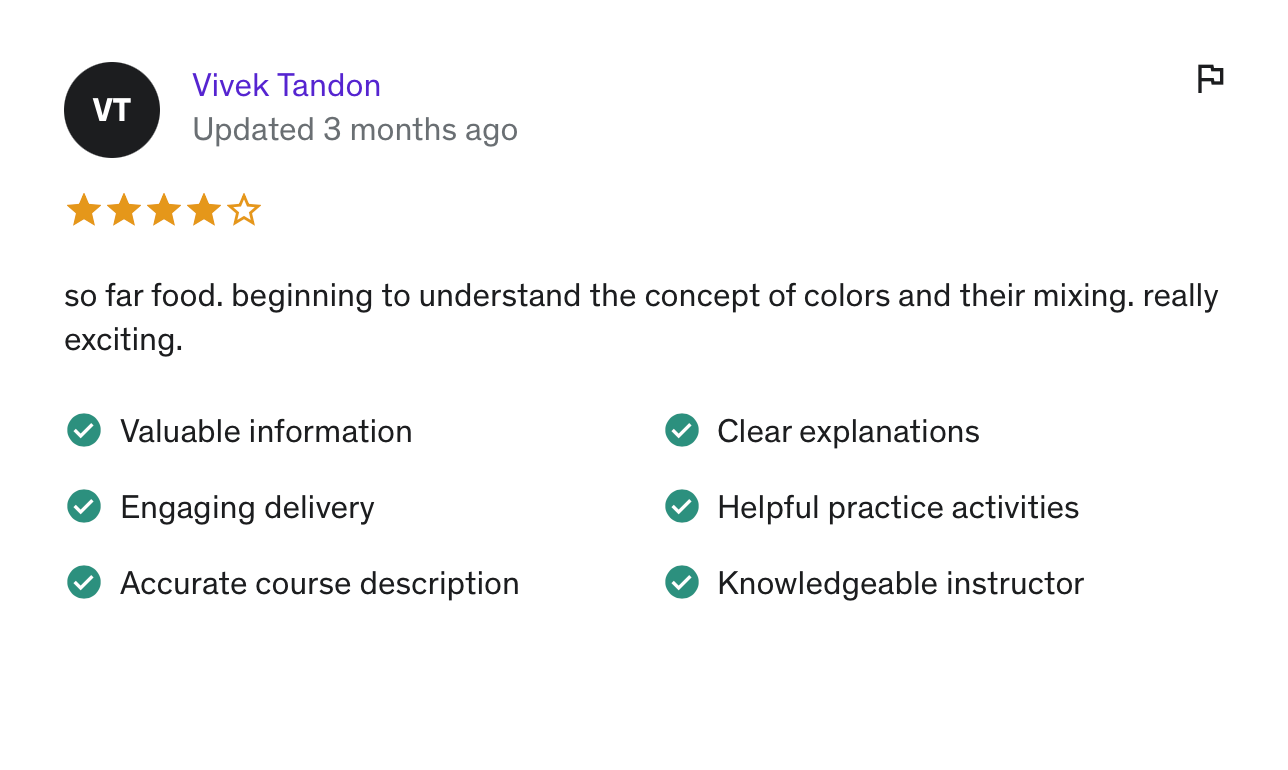Click the review comment text

(x=640, y=297)
